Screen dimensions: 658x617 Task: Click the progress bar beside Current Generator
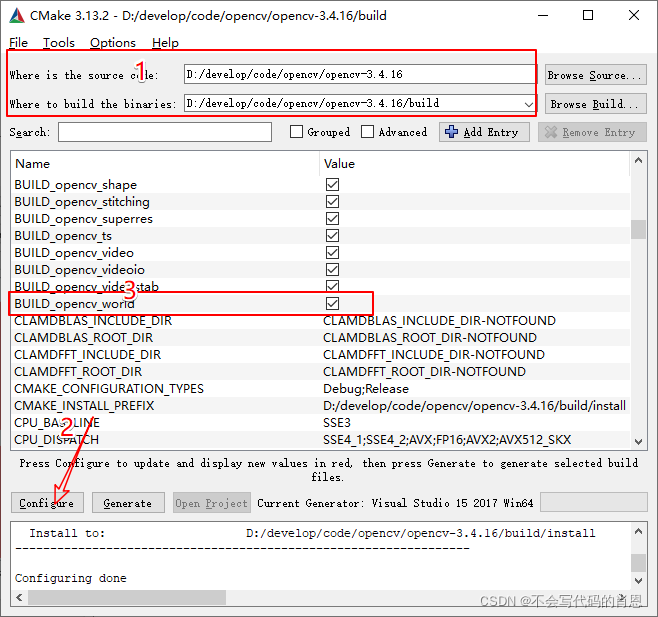pos(593,502)
